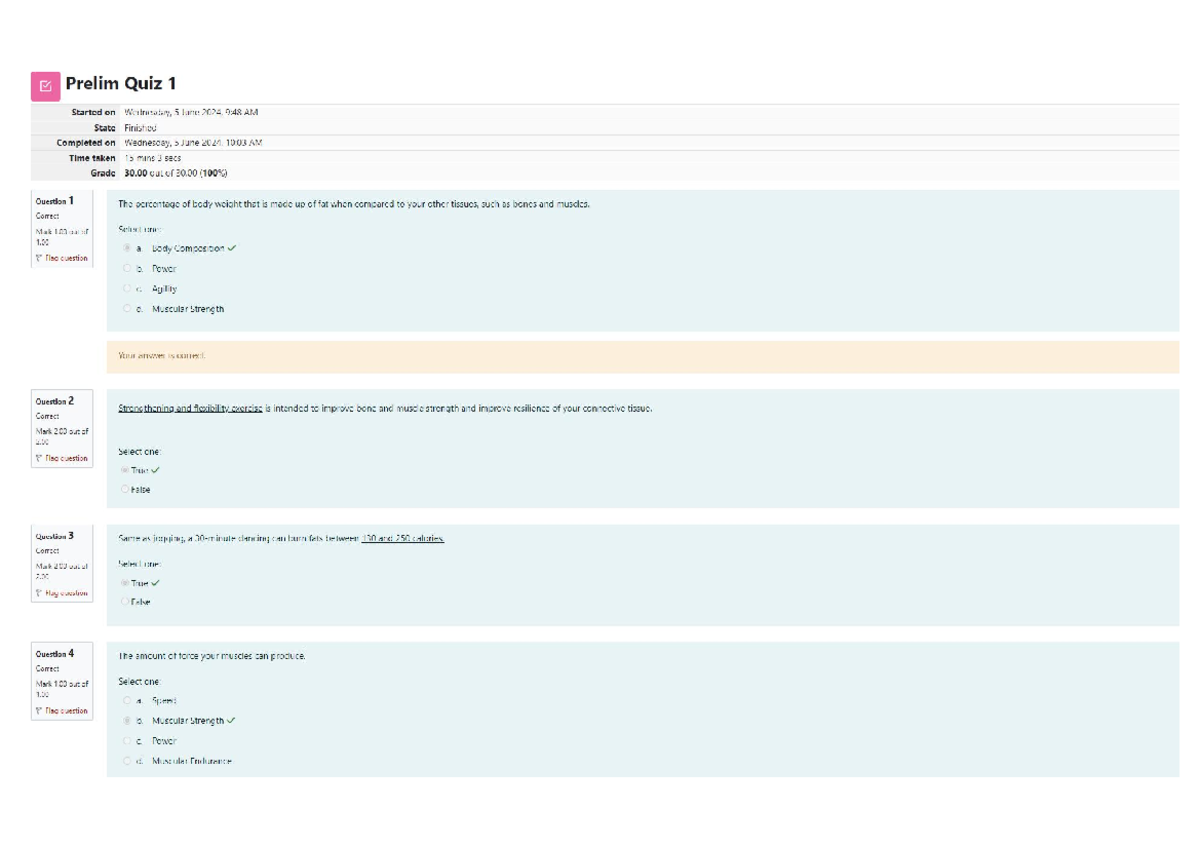This screenshot has width=1200, height=848.
Task: Click the flag icon for Question 2
Action: tap(39, 458)
